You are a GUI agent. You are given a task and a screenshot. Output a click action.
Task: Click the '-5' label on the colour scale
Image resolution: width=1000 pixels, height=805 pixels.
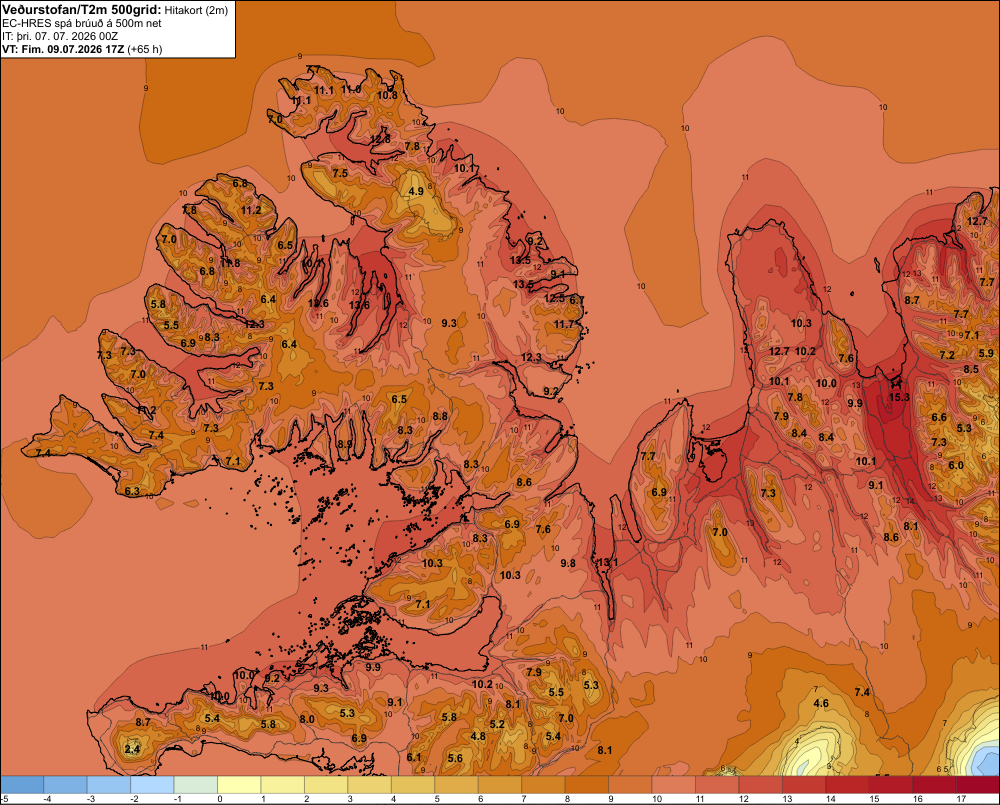(x=4, y=799)
